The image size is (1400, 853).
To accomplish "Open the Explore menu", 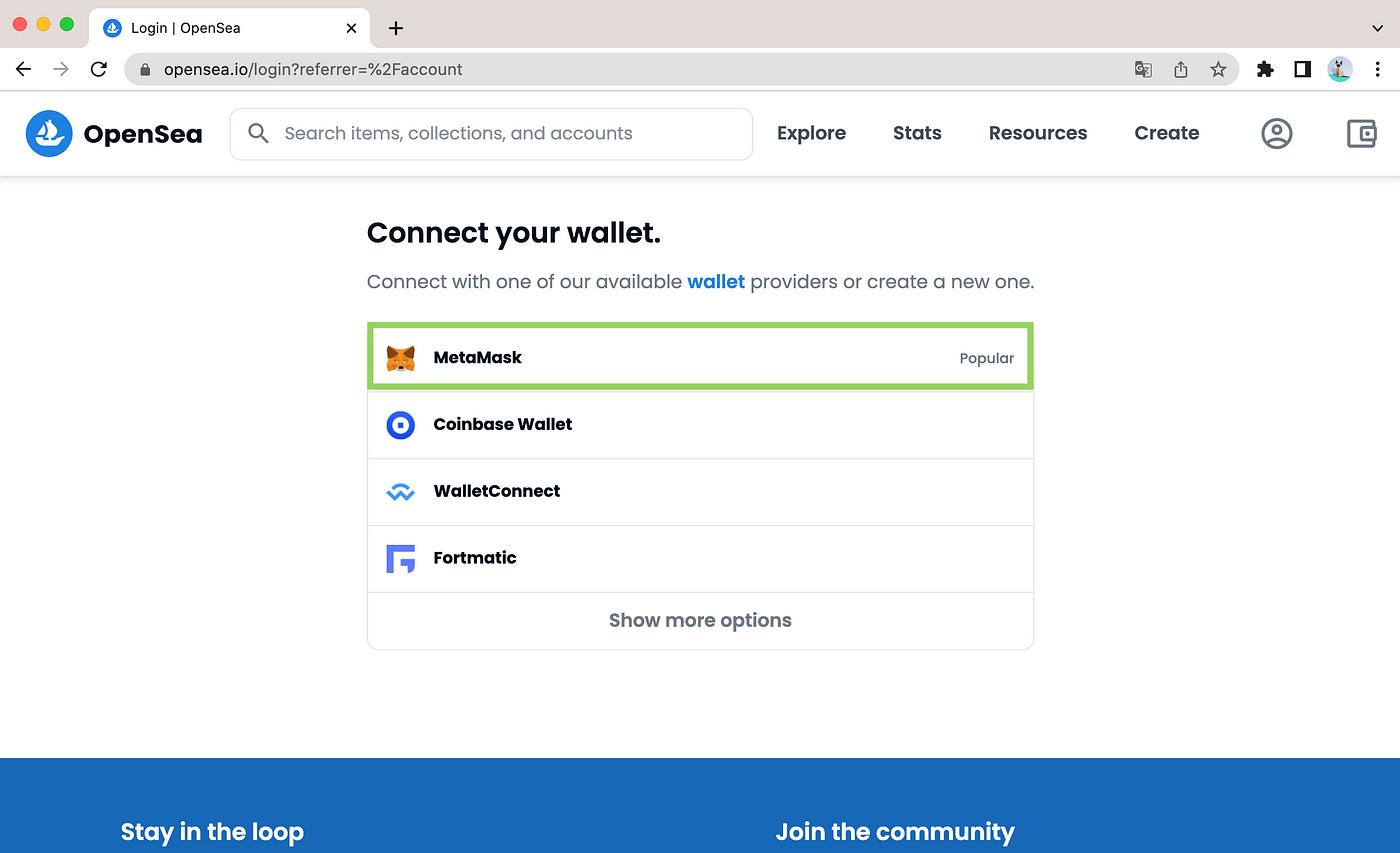I will [x=811, y=133].
